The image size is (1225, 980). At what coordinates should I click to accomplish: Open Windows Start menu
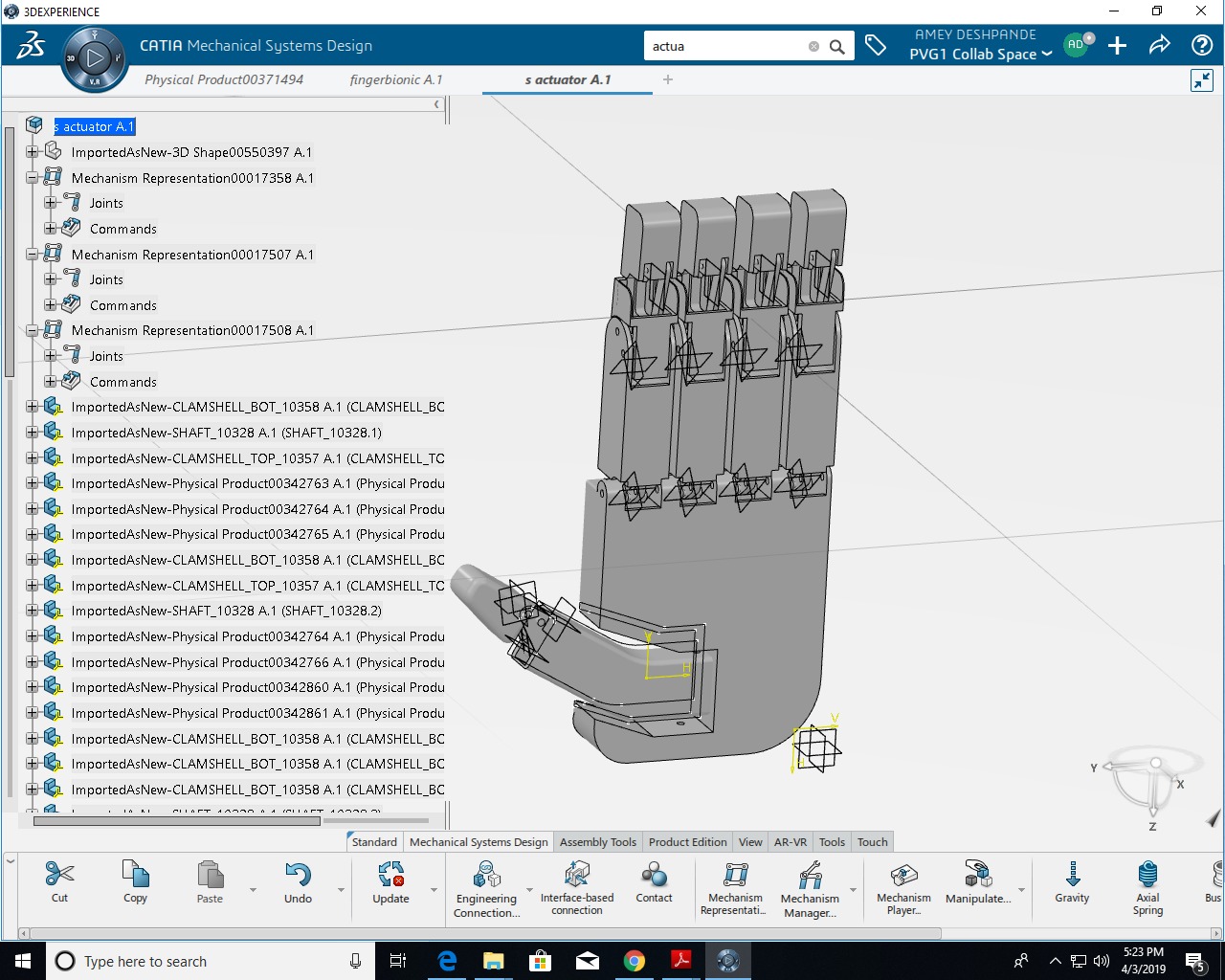(x=23, y=961)
